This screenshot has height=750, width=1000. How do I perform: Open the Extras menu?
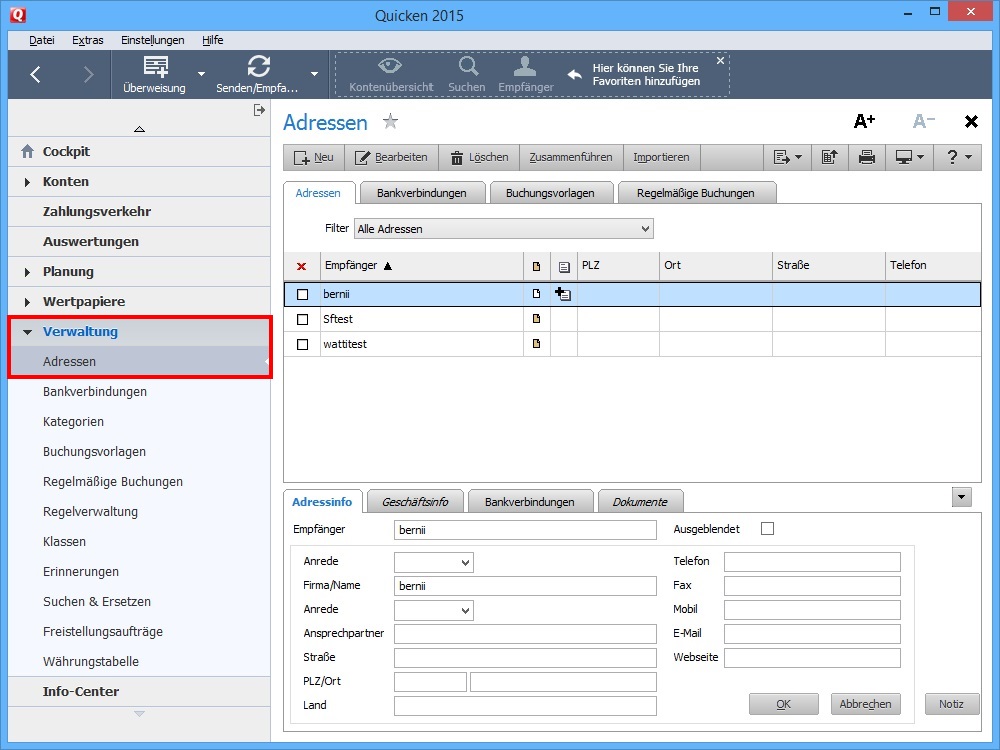click(x=87, y=40)
